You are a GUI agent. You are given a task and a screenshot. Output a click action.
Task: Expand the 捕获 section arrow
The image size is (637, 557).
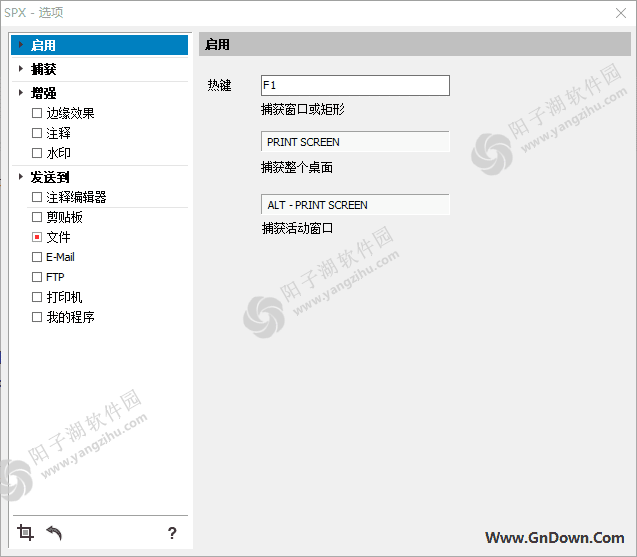click(x=21, y=68)
